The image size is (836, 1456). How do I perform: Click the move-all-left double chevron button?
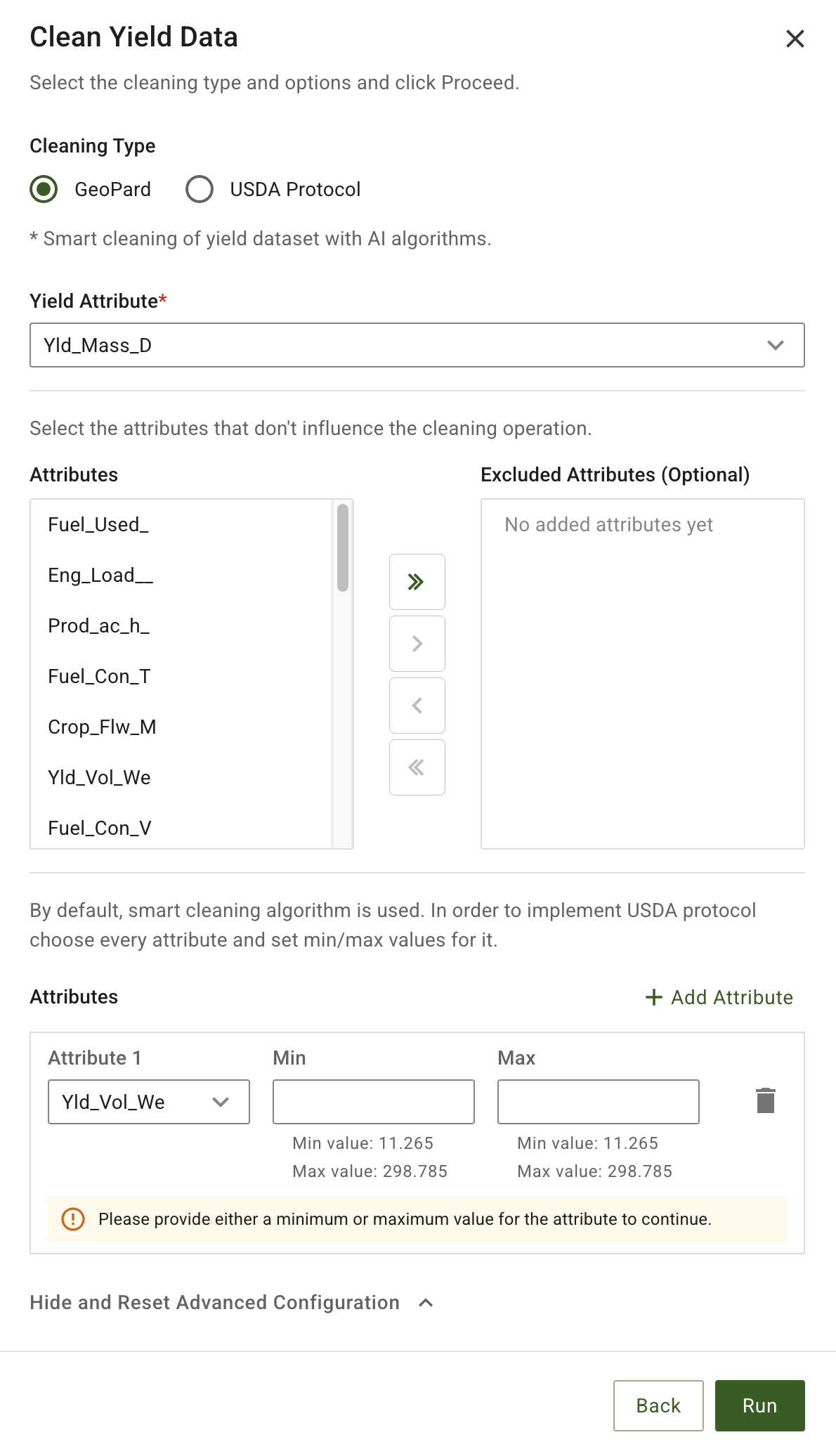417,767
